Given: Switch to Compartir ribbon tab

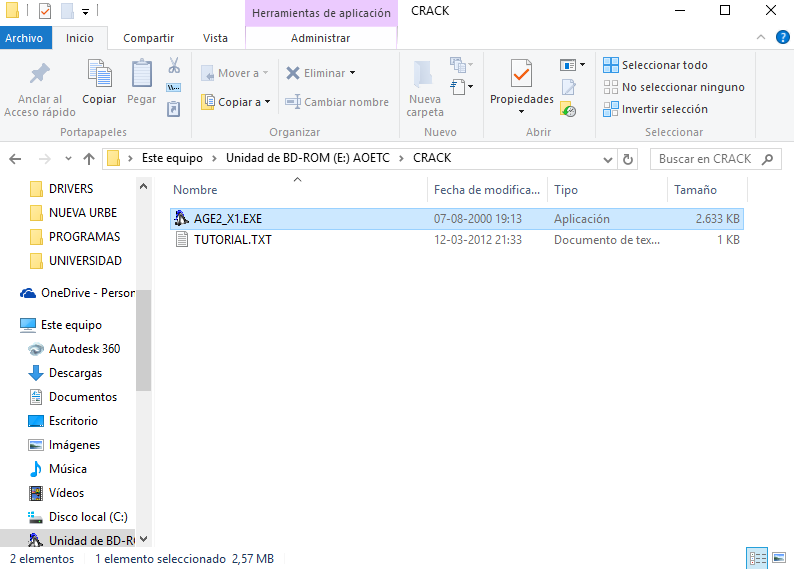Looking at the screenshot, I should click(x=148, y=38).
